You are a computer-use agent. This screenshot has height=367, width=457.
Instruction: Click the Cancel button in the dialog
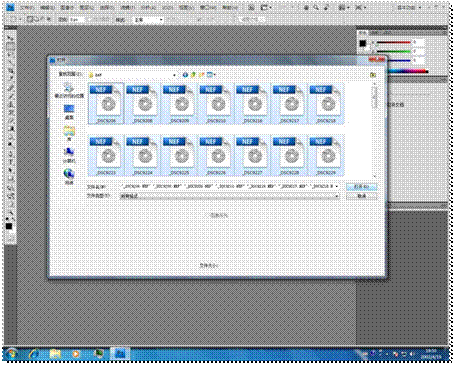point(361,196)
